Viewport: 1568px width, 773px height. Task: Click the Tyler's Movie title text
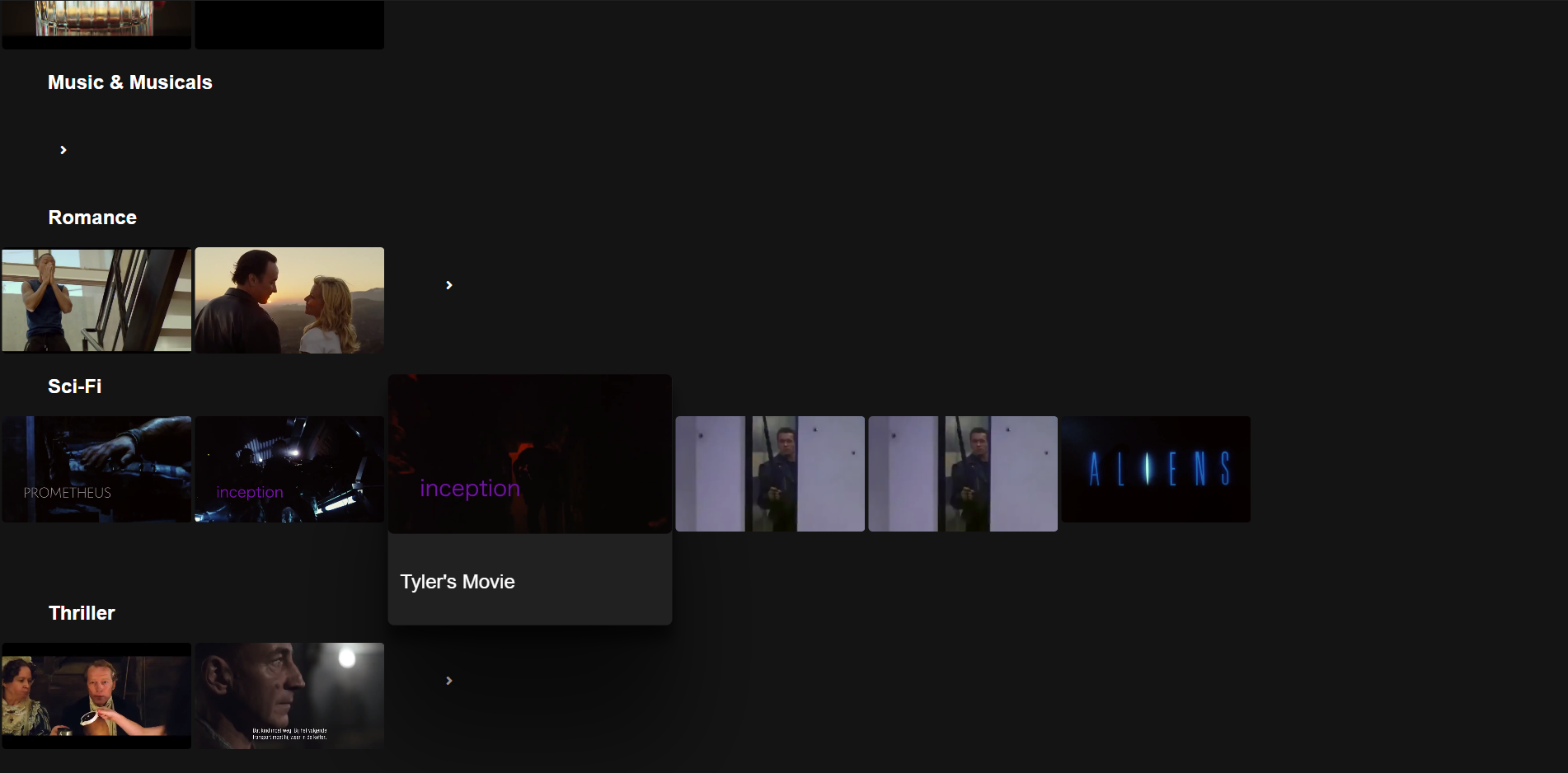(x=458, y=582)
